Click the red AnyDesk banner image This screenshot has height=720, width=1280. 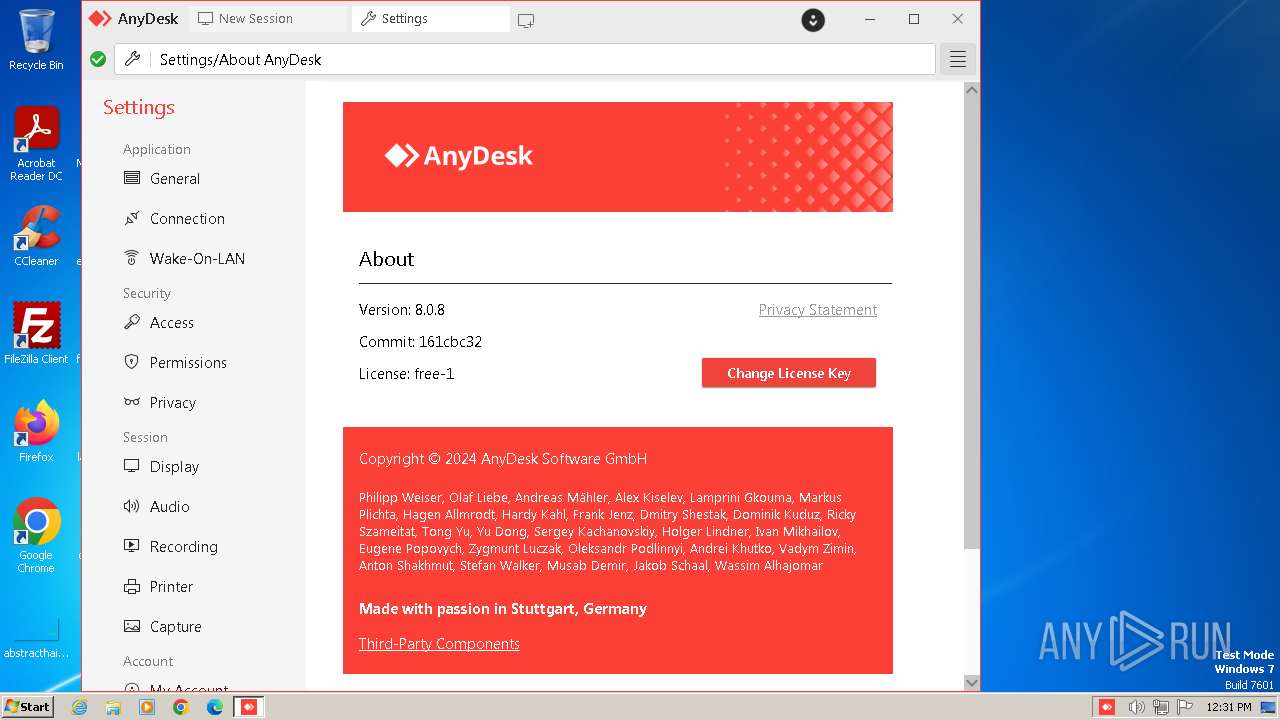(x=618, y=157)
